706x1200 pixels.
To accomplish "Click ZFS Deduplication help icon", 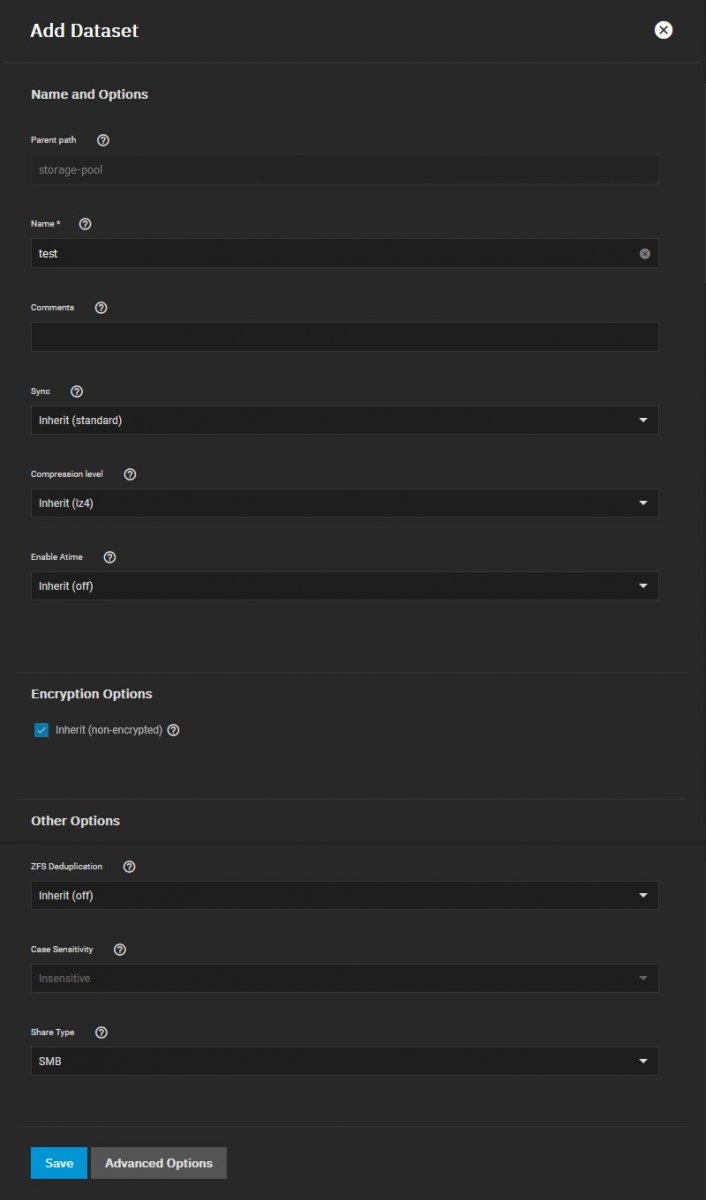I will [x=129, y=867].
